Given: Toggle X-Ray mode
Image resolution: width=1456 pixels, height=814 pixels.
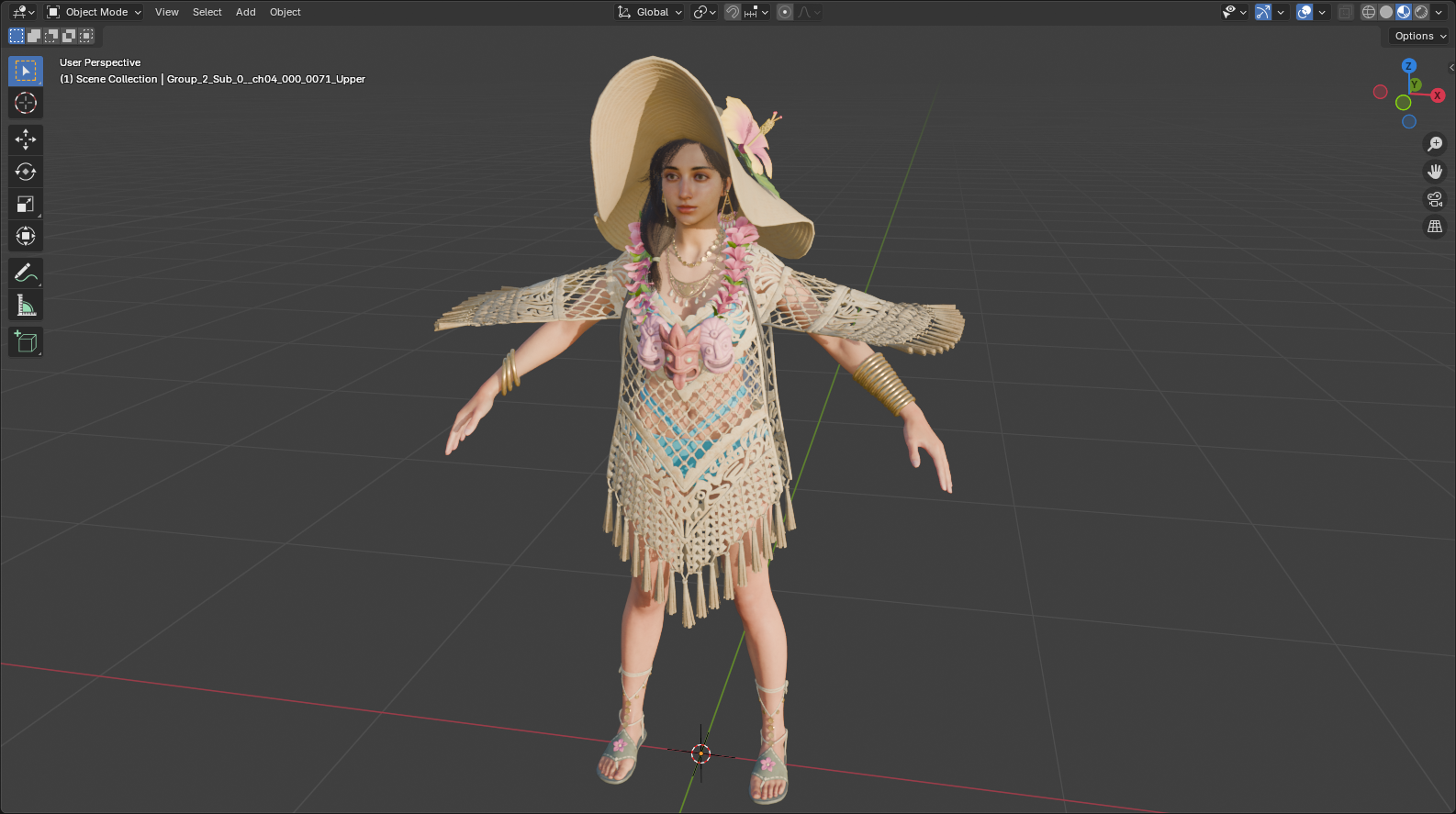Looking at the screenshot, I should coord(1346,12).
